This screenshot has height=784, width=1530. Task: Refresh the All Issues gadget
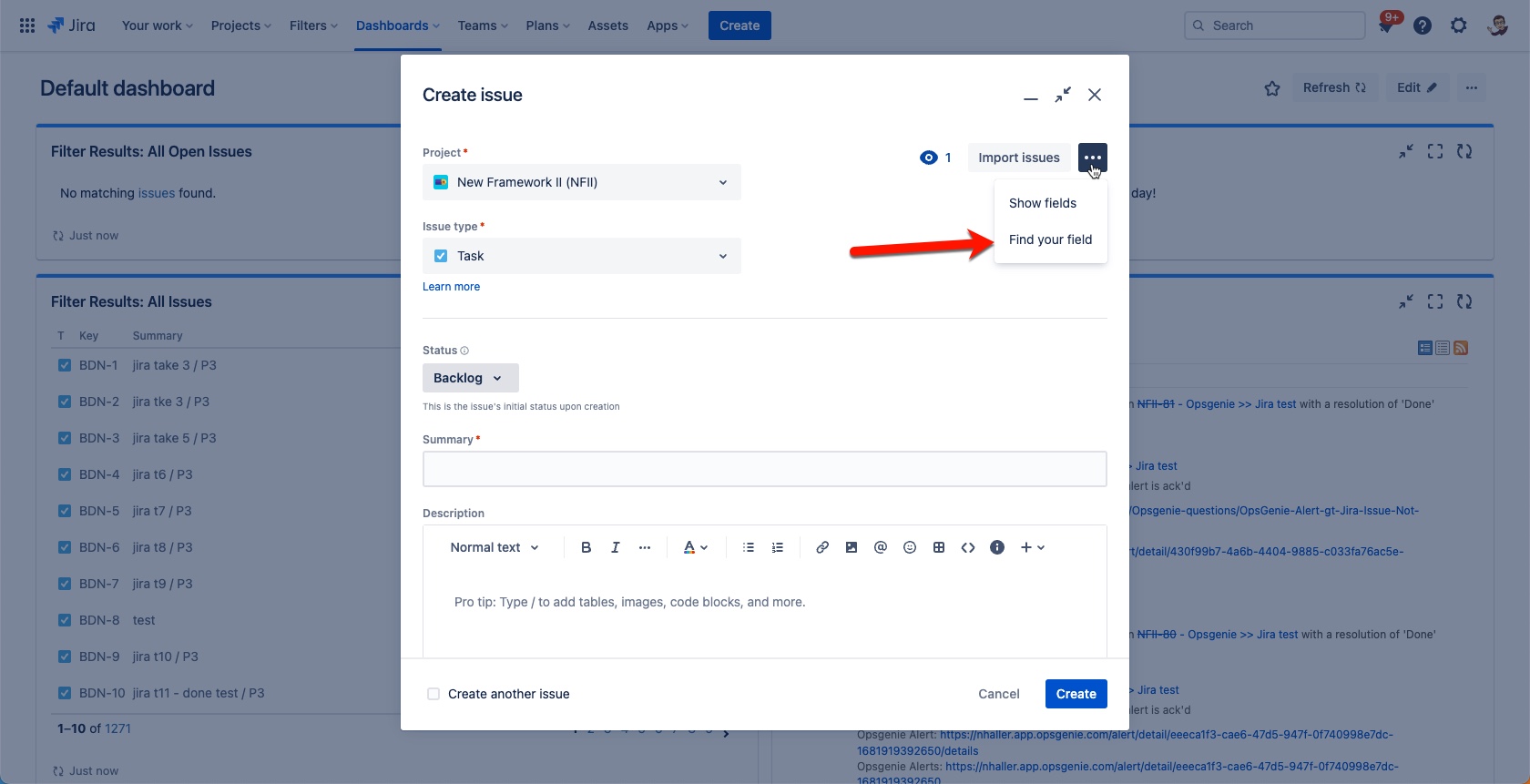pyautogui.click(x=1464, y=301)
